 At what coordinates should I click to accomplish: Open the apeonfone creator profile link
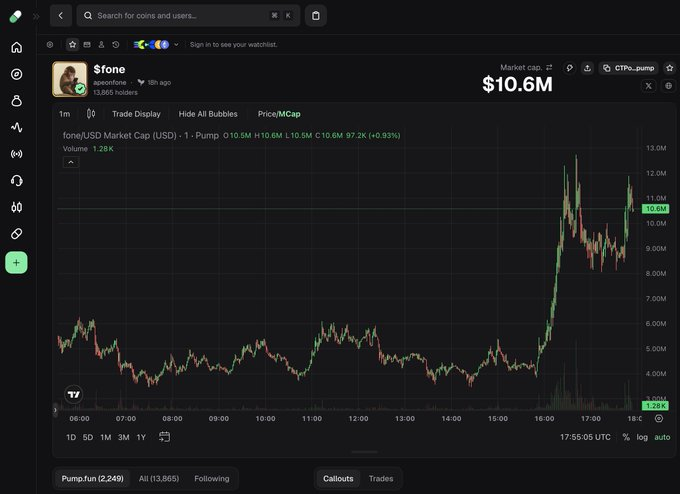tap(110, 82)
